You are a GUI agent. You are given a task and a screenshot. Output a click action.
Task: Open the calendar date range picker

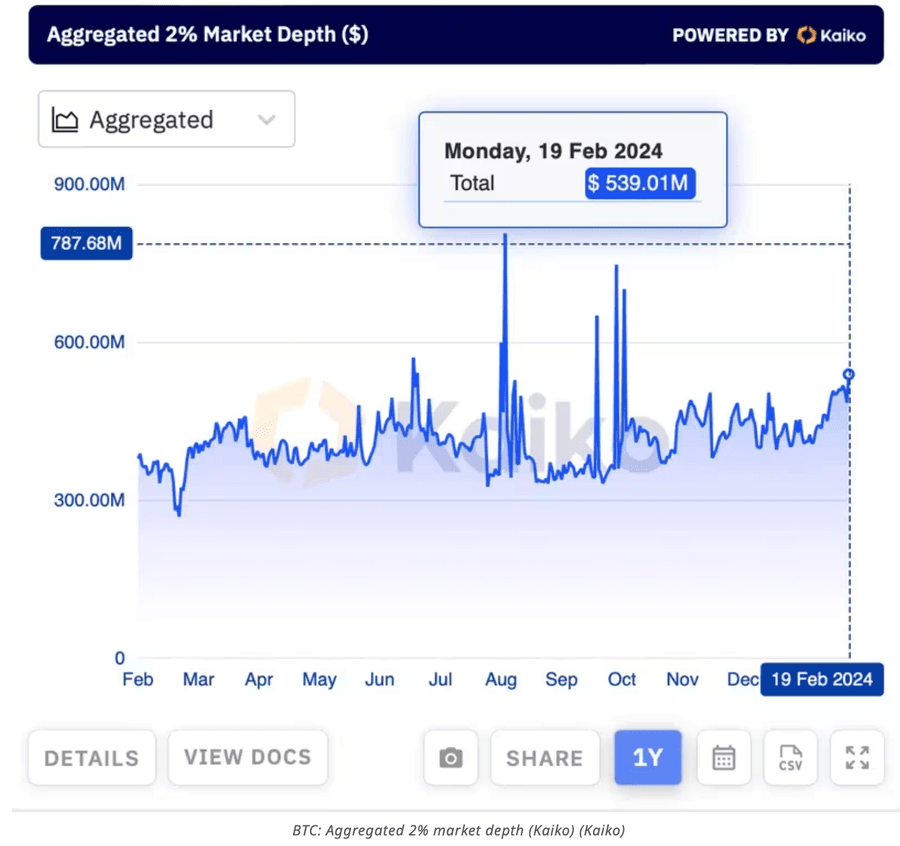[x=724, y=758]
